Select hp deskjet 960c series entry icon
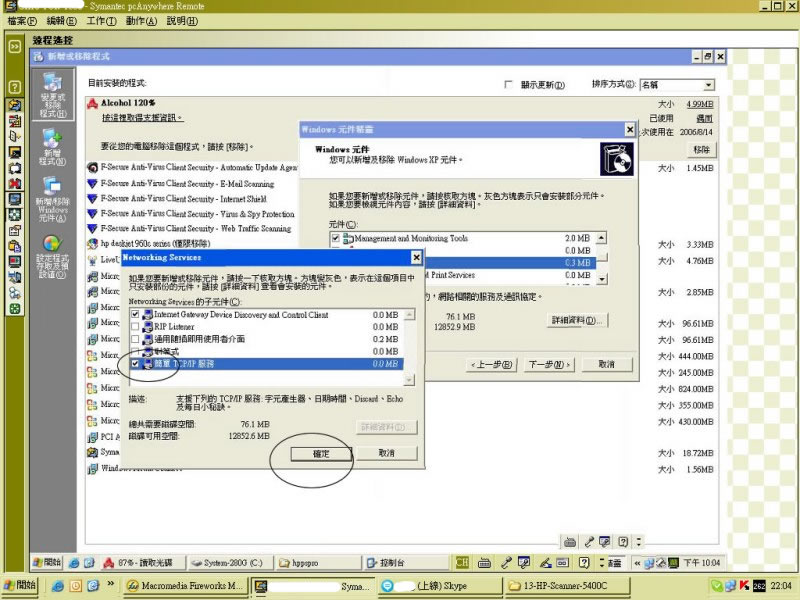800x600 pixels. (92, 244)
